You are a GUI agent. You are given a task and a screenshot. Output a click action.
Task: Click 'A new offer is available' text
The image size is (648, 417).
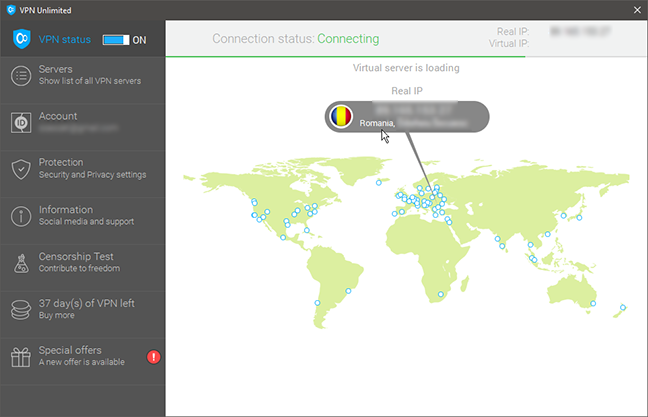(x=82, y=362)
